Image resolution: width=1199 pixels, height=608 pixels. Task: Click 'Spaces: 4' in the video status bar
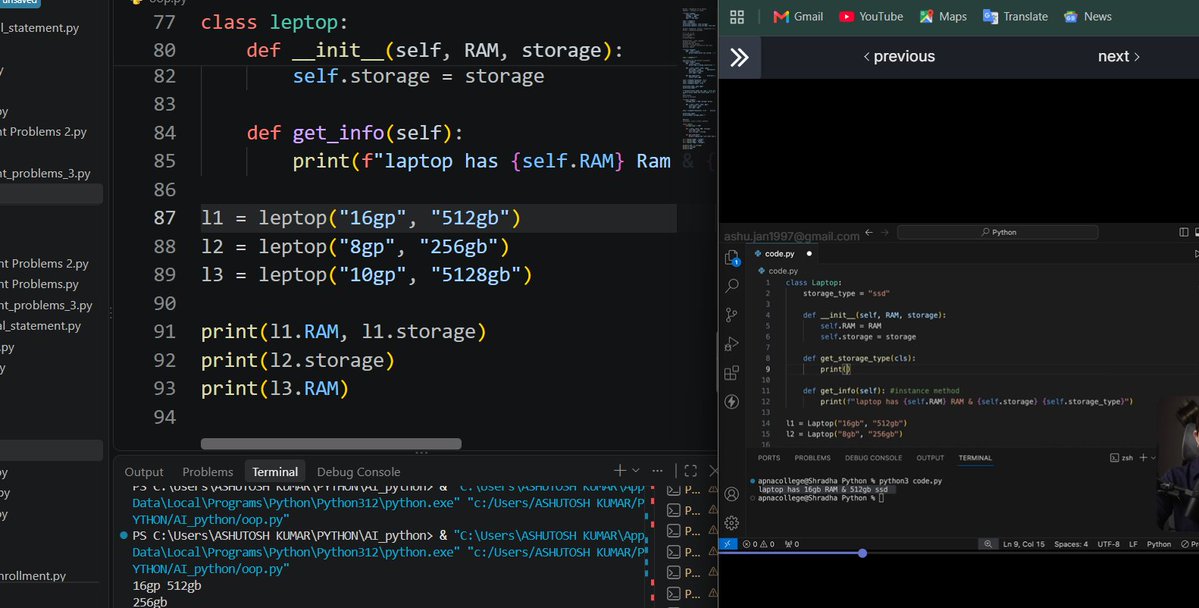coord(1071,545)
